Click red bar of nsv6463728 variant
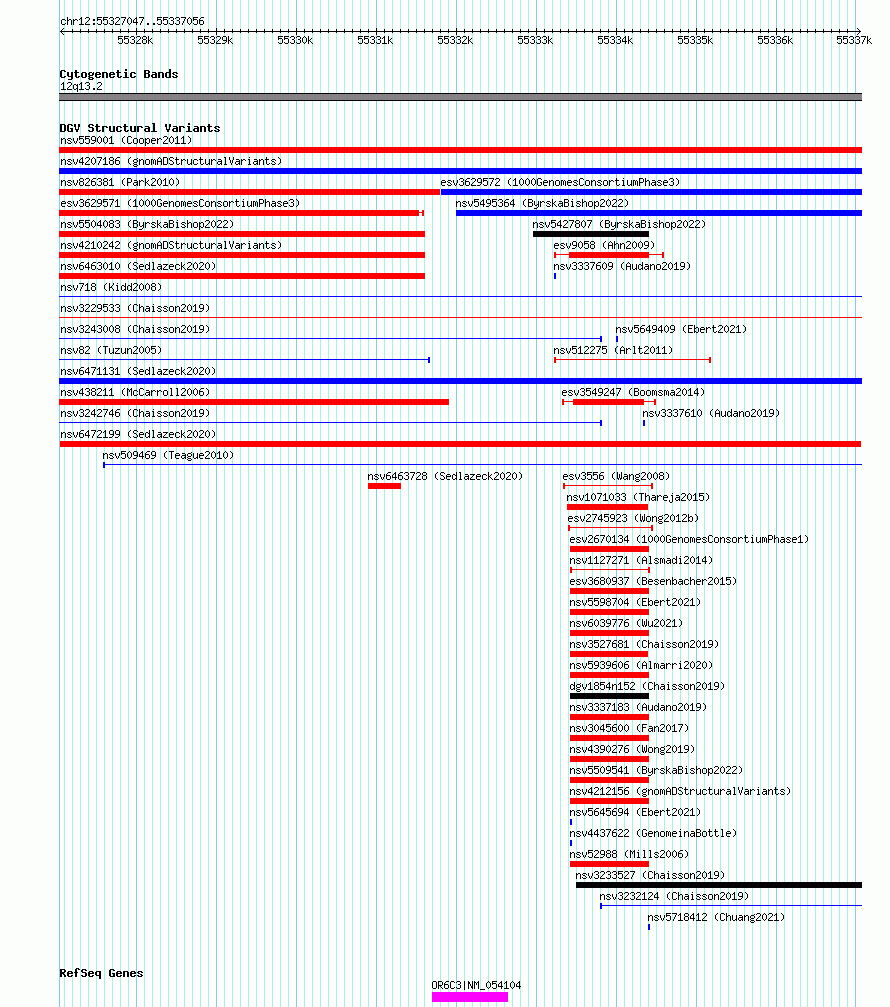 (384, 486)
